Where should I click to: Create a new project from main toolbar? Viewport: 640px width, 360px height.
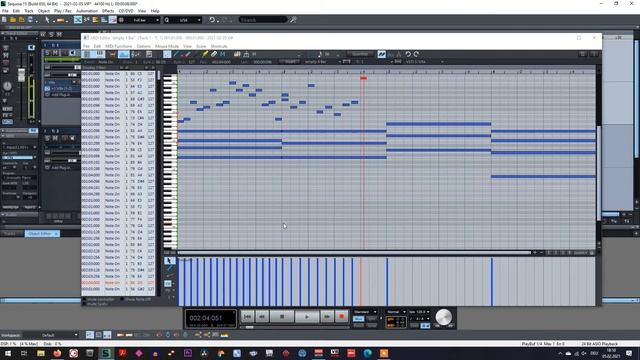click(4, 20)
